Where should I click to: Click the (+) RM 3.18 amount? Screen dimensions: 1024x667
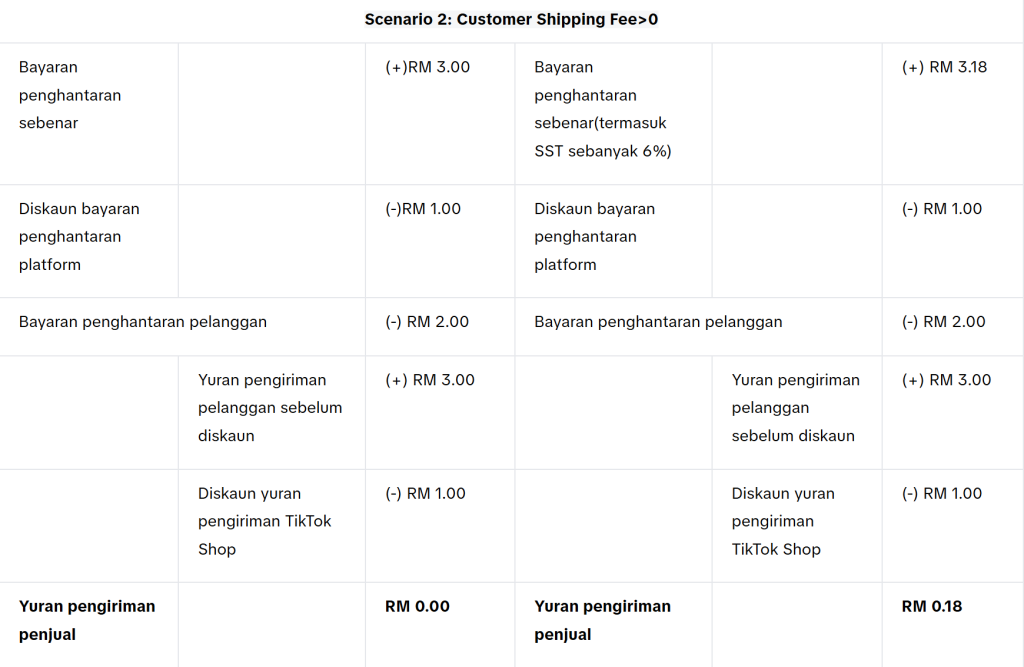(944, 67)
